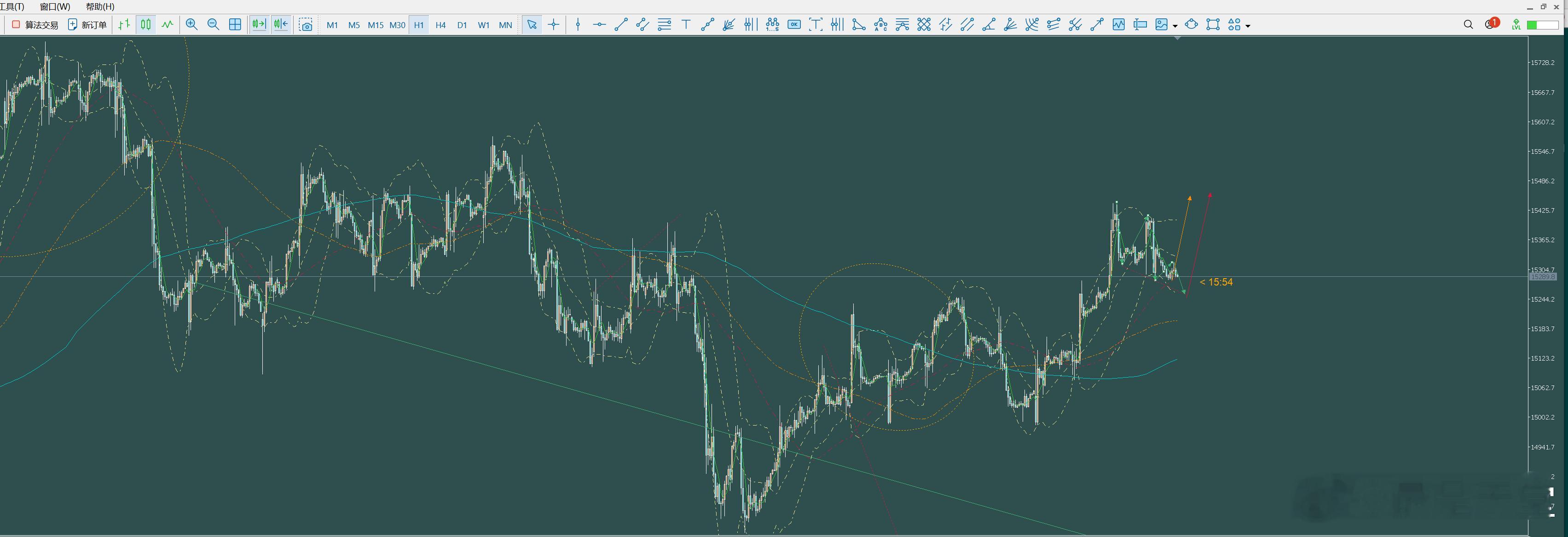Switch to the H4 timeframe

[x=440, y=25]
